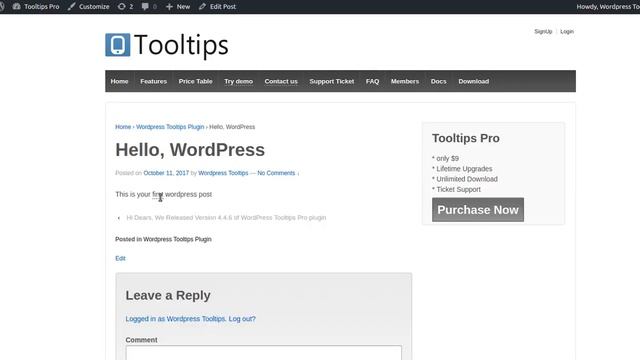The image size is (640, 360).
Task: Click the SignUp link
Action: pyautogui.click(x=543, y=31)
